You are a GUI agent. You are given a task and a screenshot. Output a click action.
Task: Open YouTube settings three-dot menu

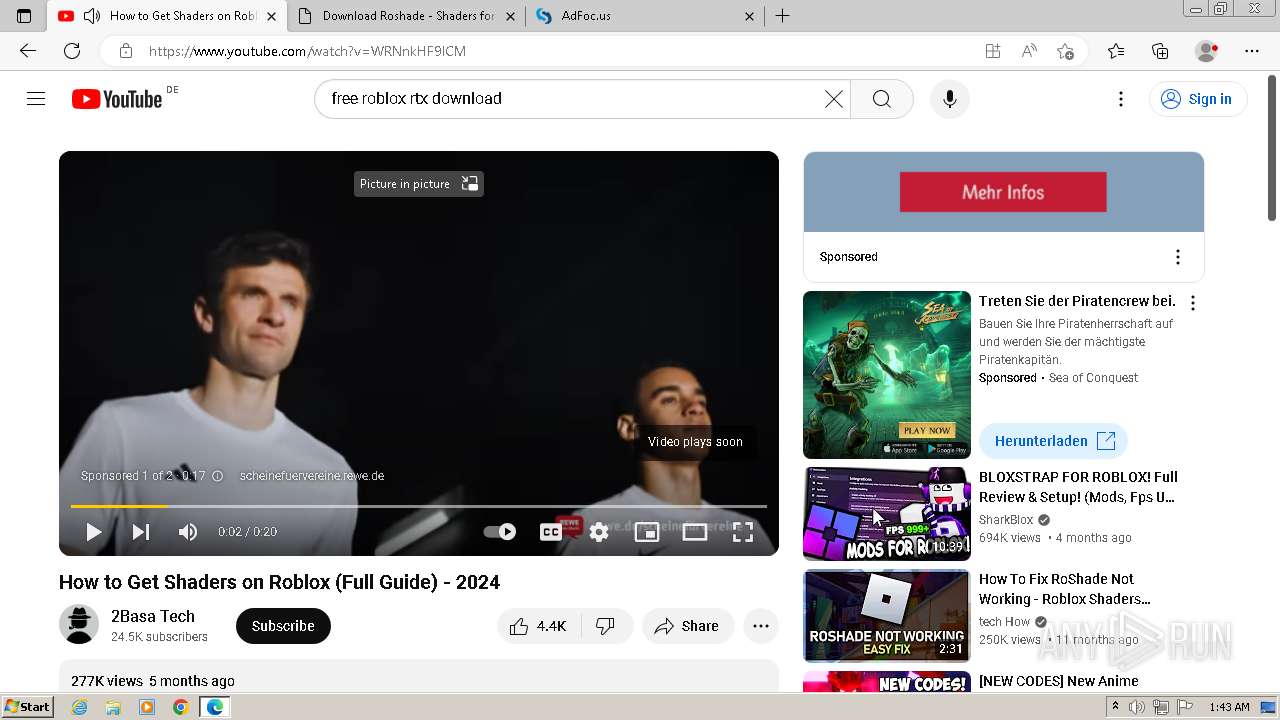[1121, 98]
